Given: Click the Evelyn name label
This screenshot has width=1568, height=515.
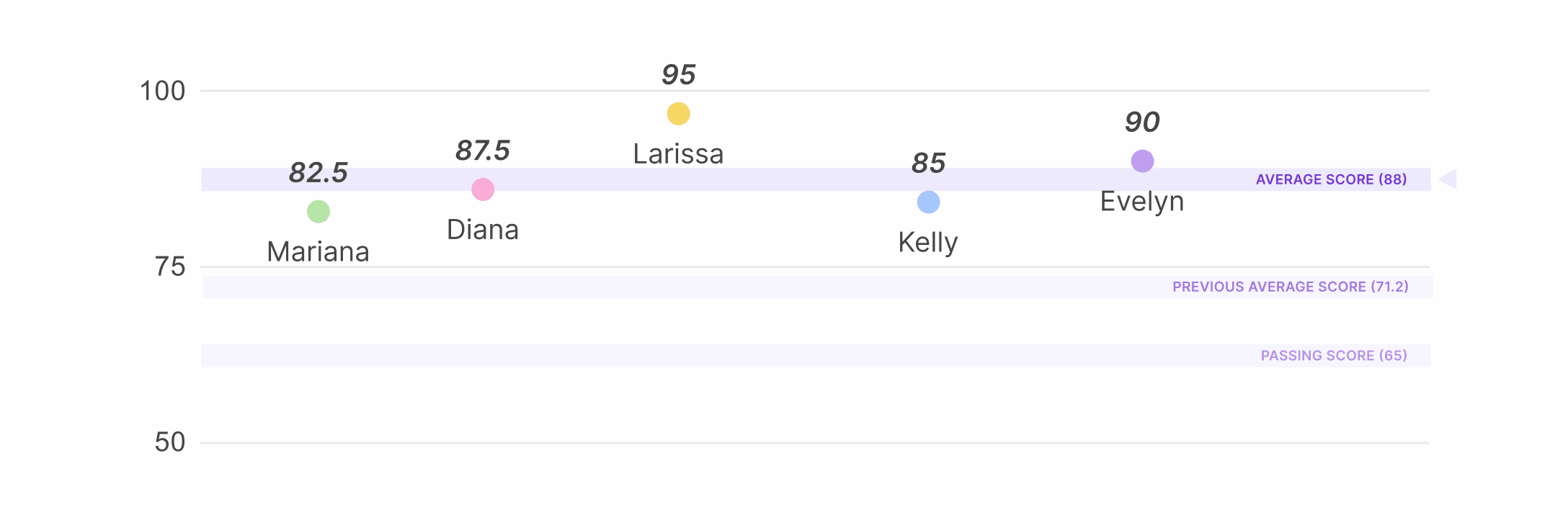Looking at the screenshot, I should (x=1142, y=202).
